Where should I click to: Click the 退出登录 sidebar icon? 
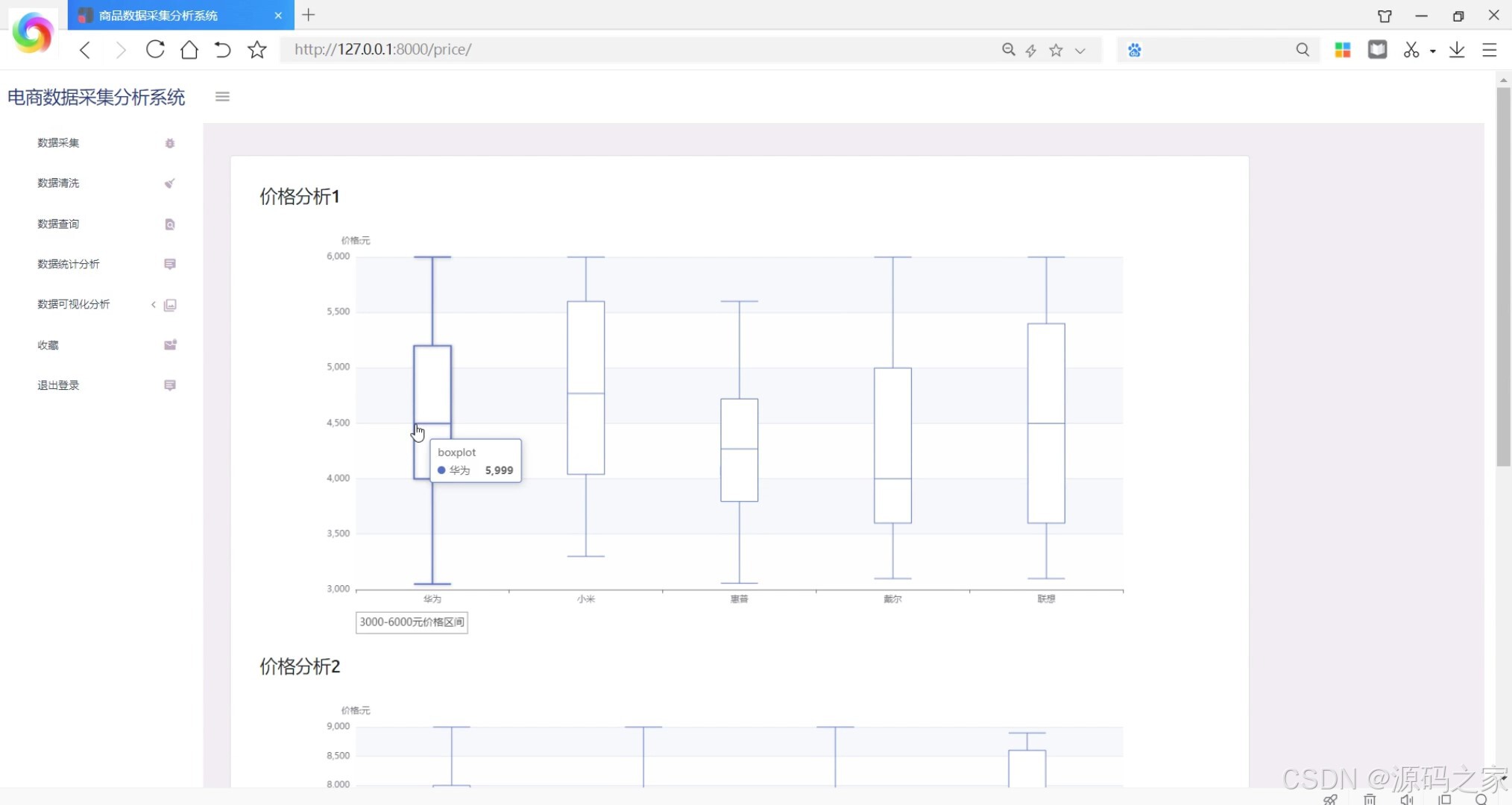pos(169,385)
